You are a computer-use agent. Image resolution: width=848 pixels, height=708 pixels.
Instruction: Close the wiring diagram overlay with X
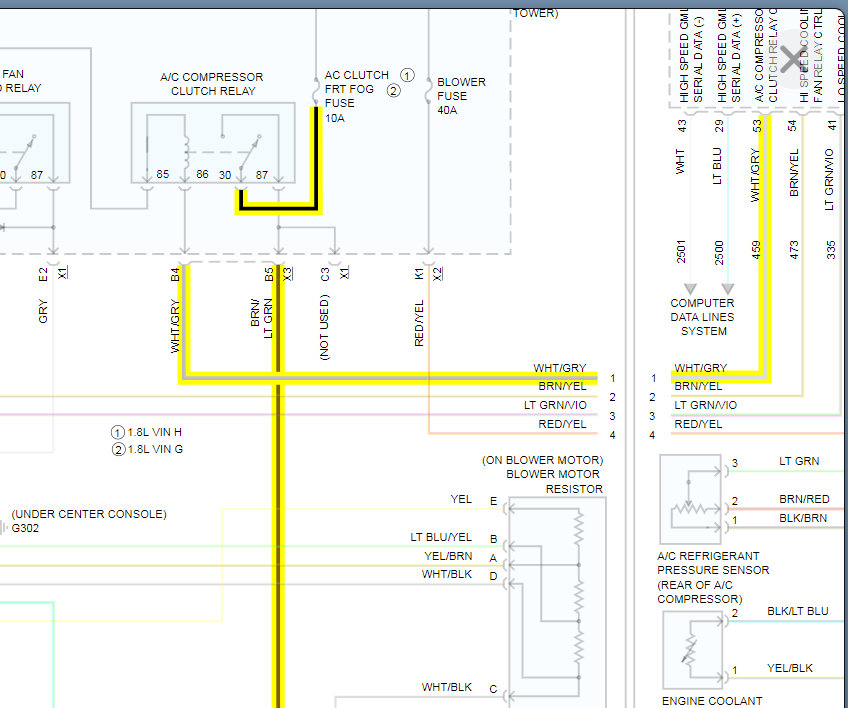click(x=793, y=59)
